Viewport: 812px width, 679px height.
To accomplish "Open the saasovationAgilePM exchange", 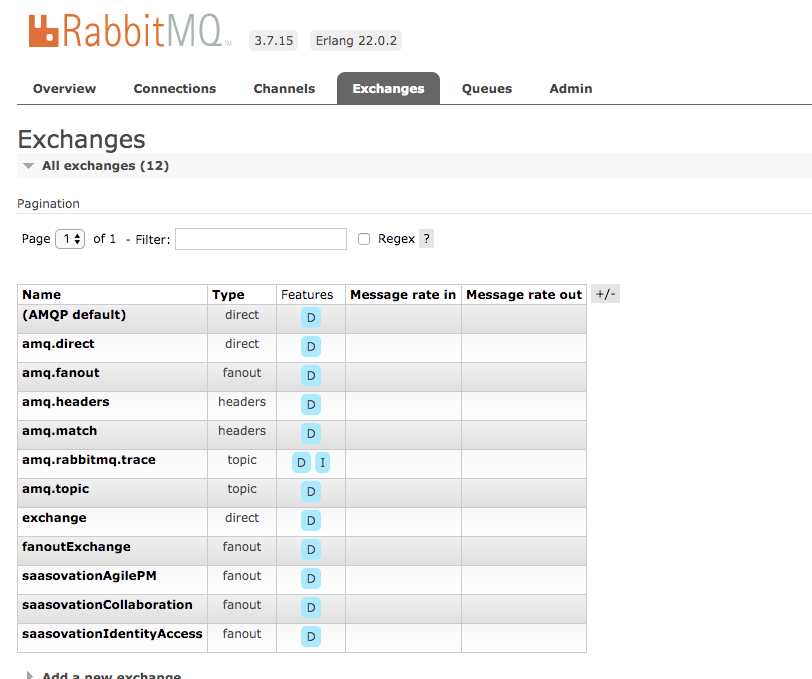I will tap(89, 576).
